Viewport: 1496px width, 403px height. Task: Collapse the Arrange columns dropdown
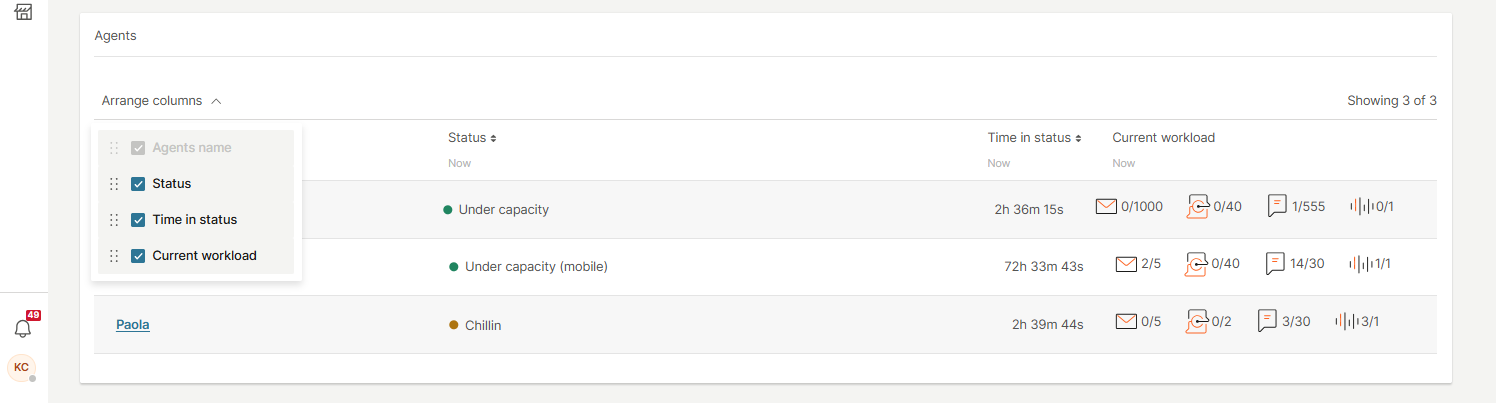click(162, 101)
